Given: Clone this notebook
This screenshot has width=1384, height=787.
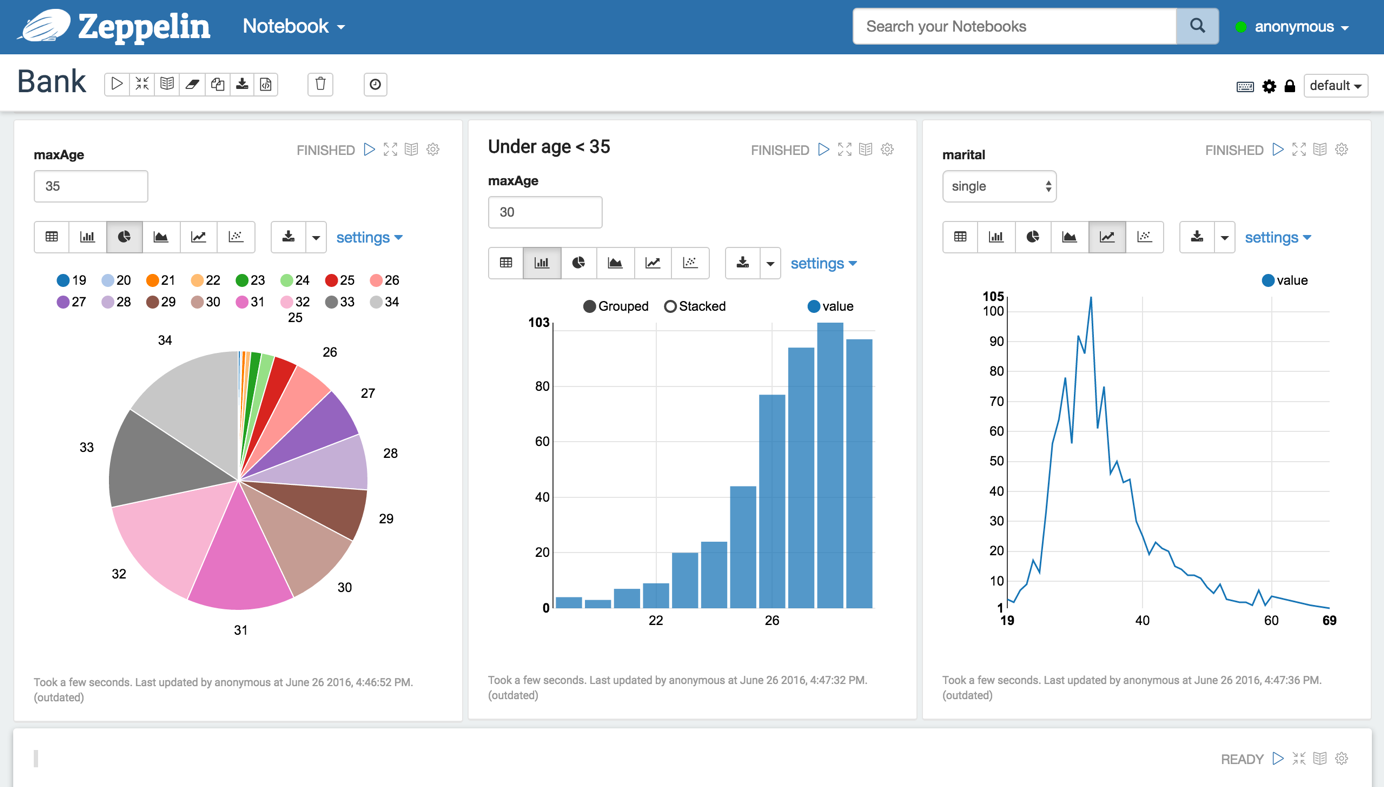Looking at the screenshot, I should click(x=217, y=84).
